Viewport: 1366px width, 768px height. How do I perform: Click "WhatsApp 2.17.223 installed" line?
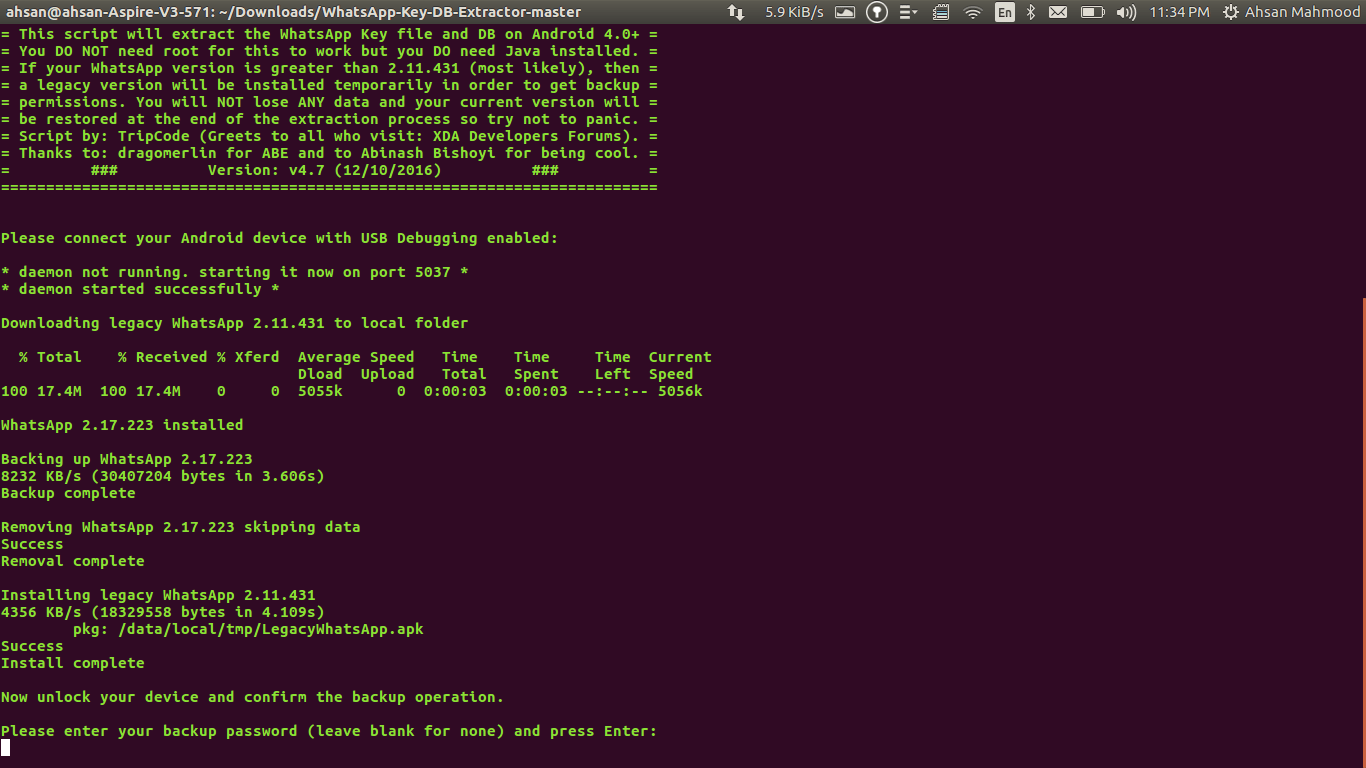pyautogui.click(x=122, y=425)
